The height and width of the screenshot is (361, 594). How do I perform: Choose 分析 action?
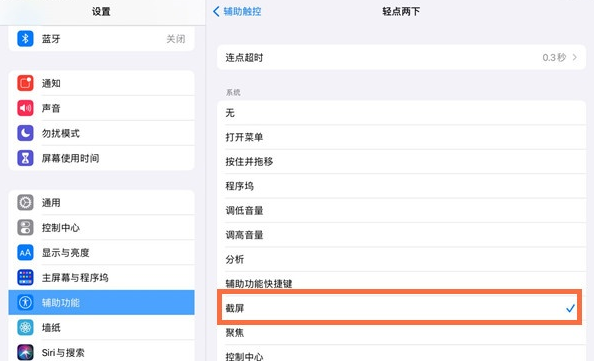402,259
